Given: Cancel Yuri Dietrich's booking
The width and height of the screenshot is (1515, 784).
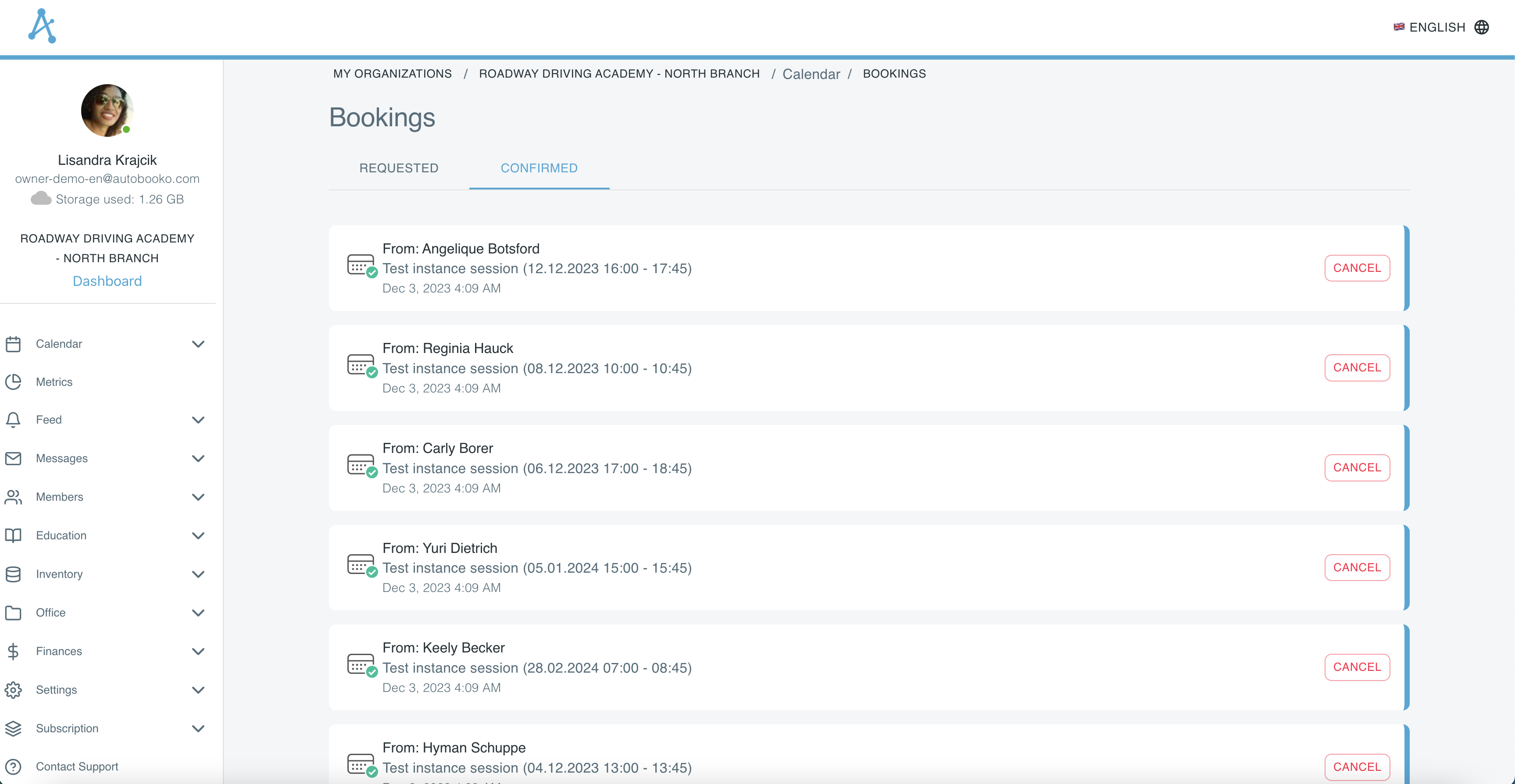Looking at the screenshot, I should coord(1357,567).
